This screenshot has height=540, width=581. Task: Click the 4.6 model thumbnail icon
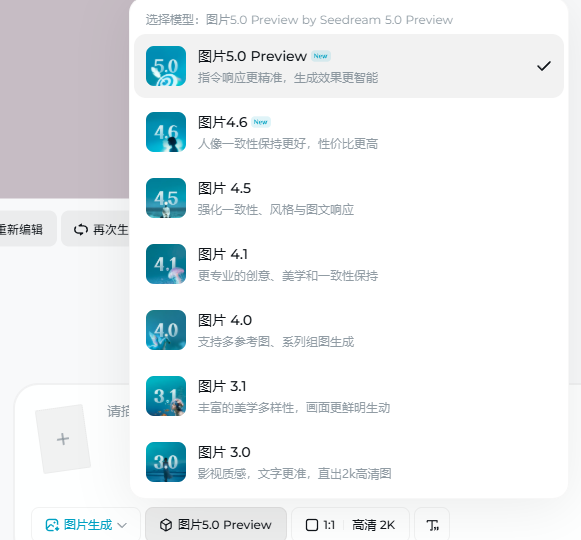(166, 132)
